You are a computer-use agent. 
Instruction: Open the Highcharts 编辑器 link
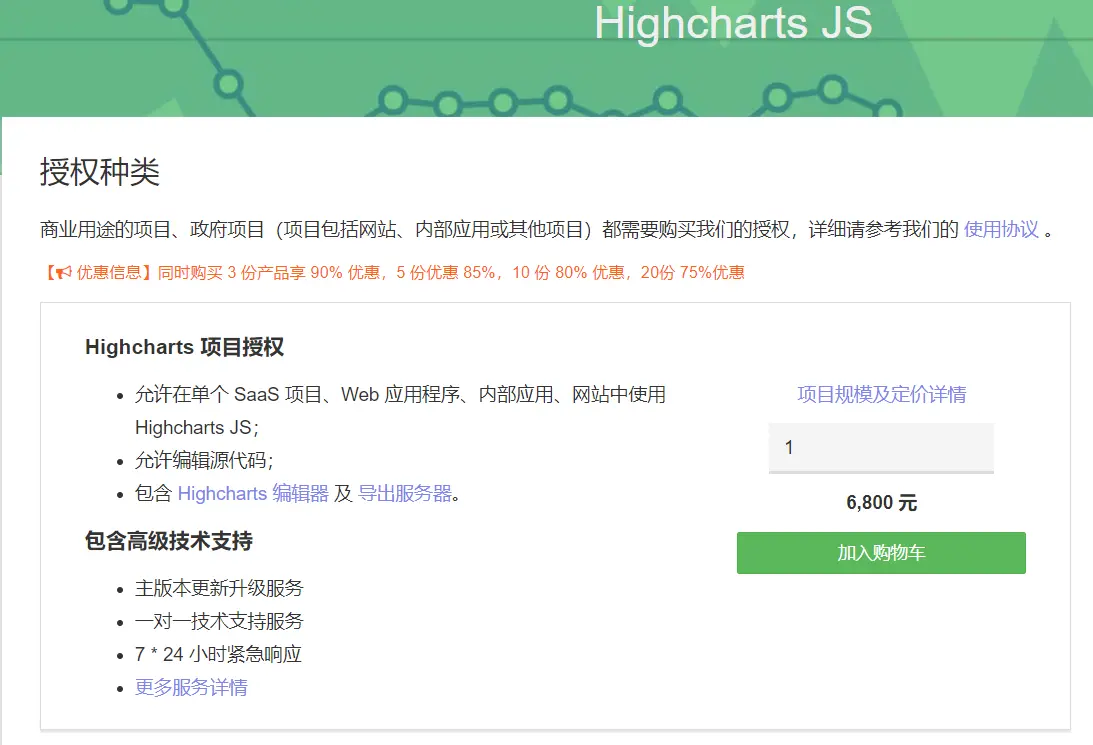click(253, 493)
